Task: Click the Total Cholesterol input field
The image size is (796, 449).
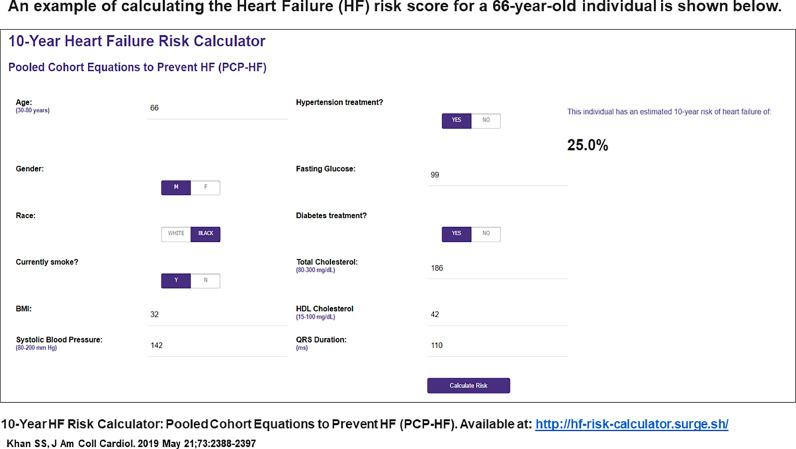Action: (x=497, y=268)
